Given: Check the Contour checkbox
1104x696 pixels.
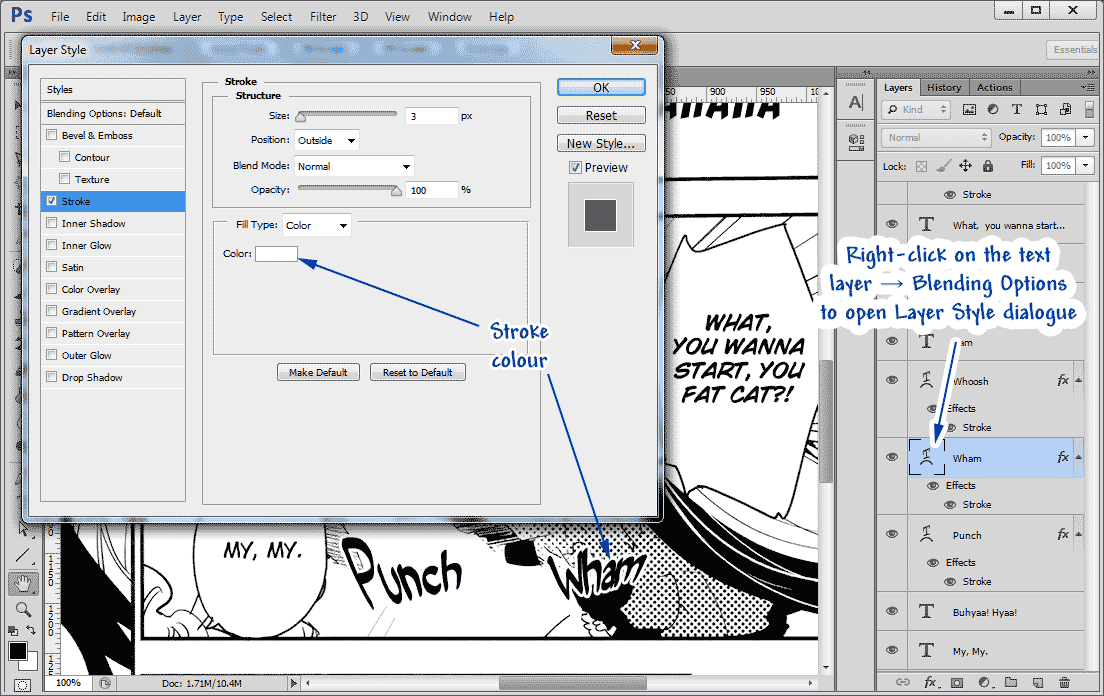Looking at the screenshot, I should [65, 157].
